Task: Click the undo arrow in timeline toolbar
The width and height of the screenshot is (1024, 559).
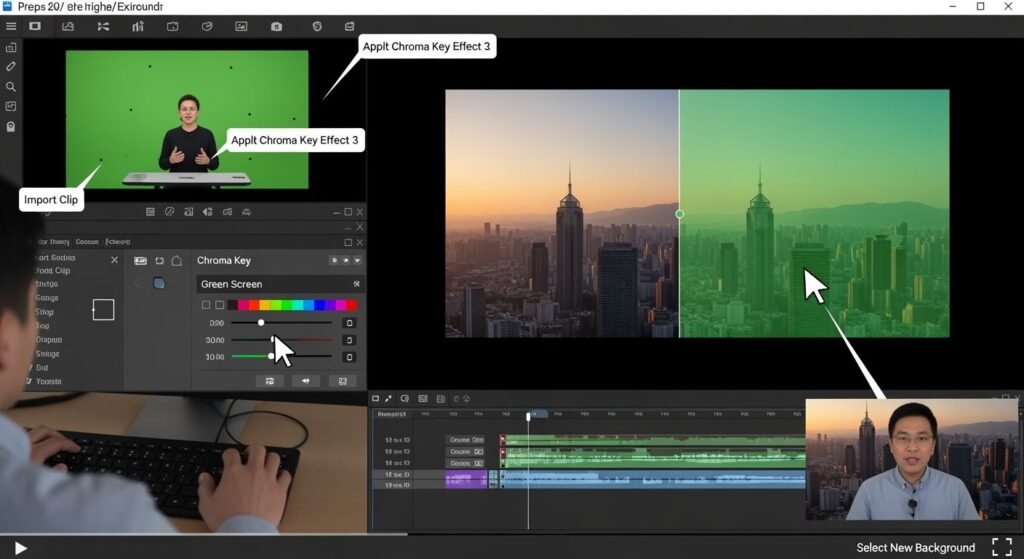Action: click(x=456, y=398)
